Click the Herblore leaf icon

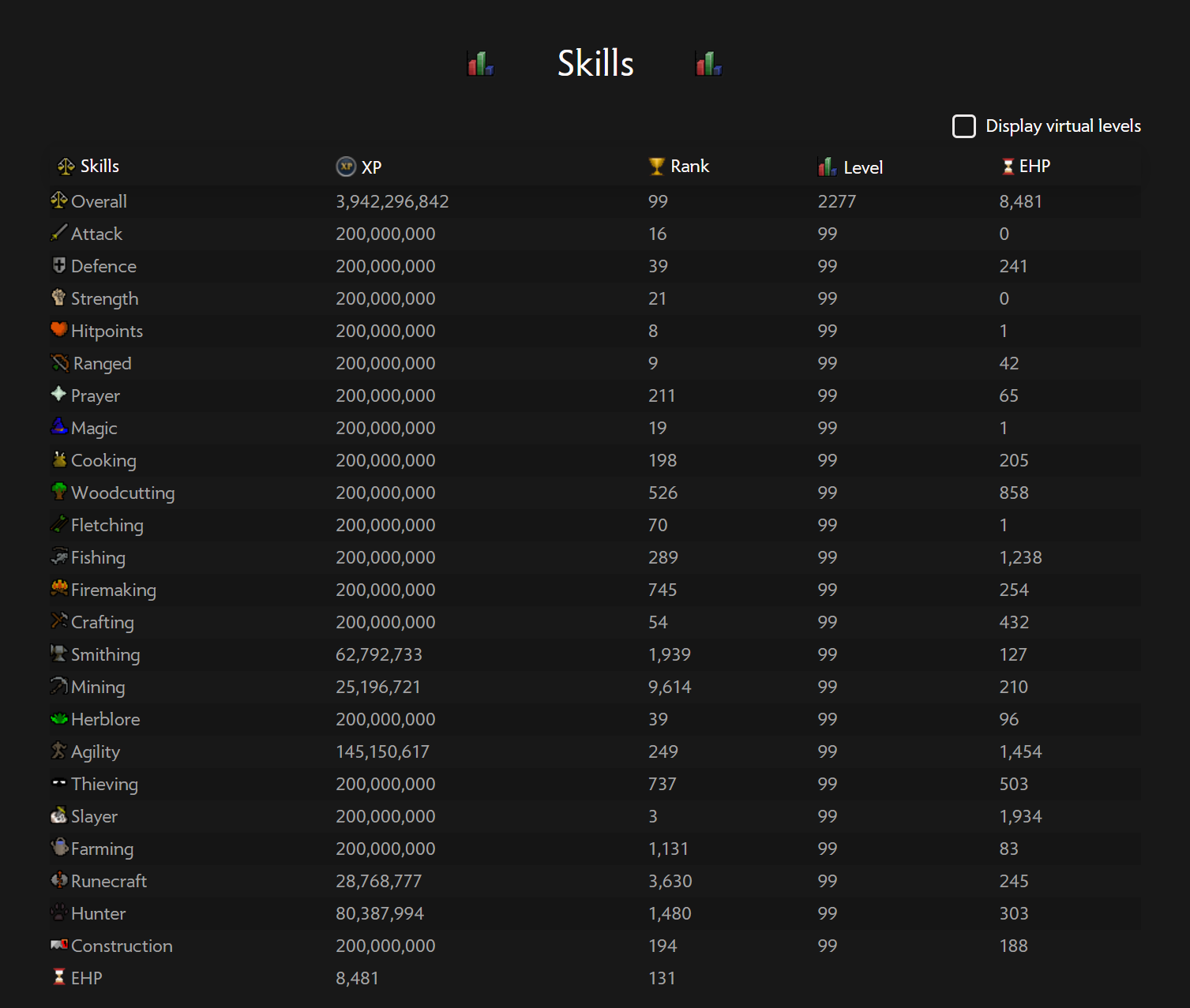[59, 718]
